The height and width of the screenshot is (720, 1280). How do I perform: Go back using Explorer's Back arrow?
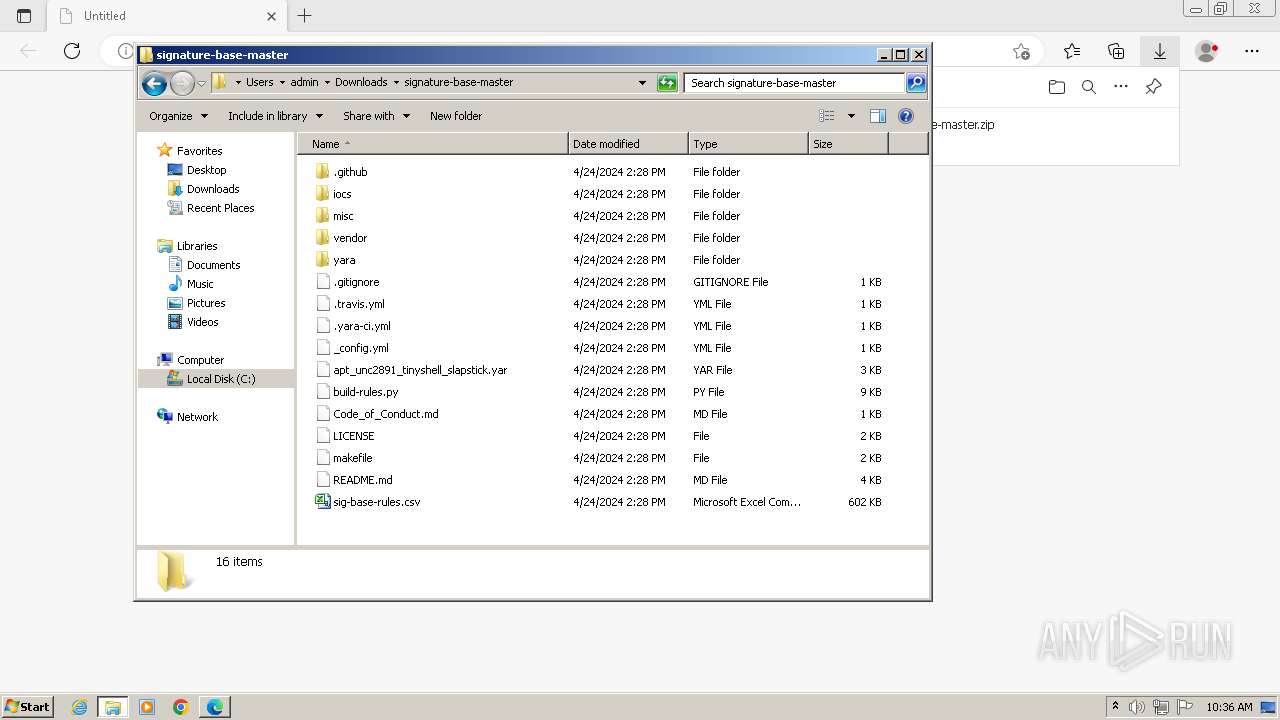tap(154, 83)
